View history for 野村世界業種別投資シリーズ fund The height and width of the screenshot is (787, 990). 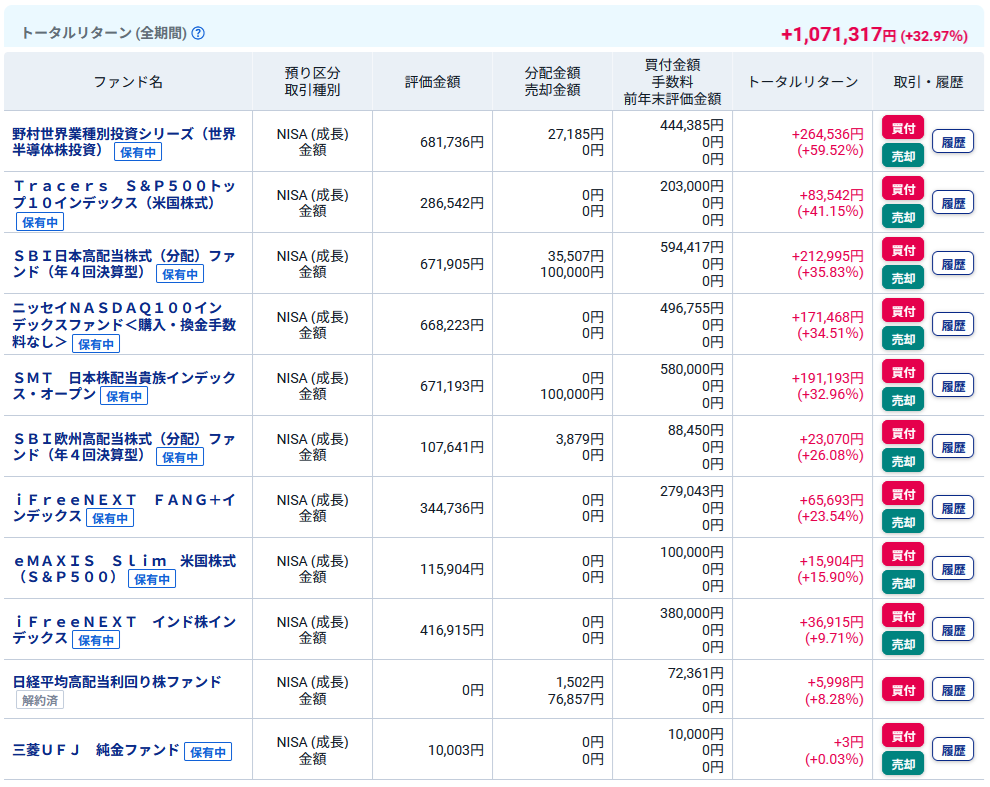click(x=953, y=142)
